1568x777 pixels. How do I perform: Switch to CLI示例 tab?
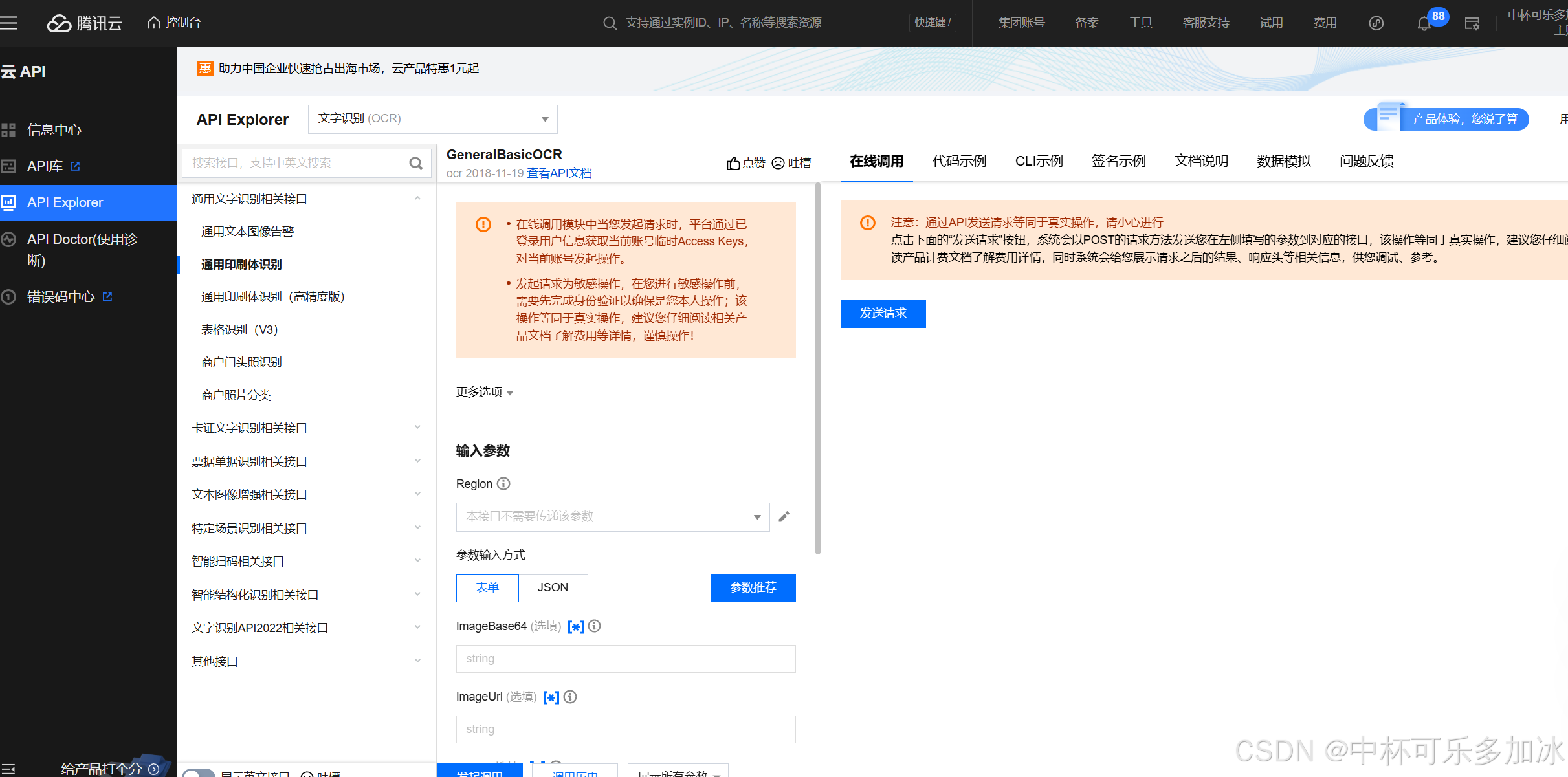pyautogui.click(x=1039, y=161)
